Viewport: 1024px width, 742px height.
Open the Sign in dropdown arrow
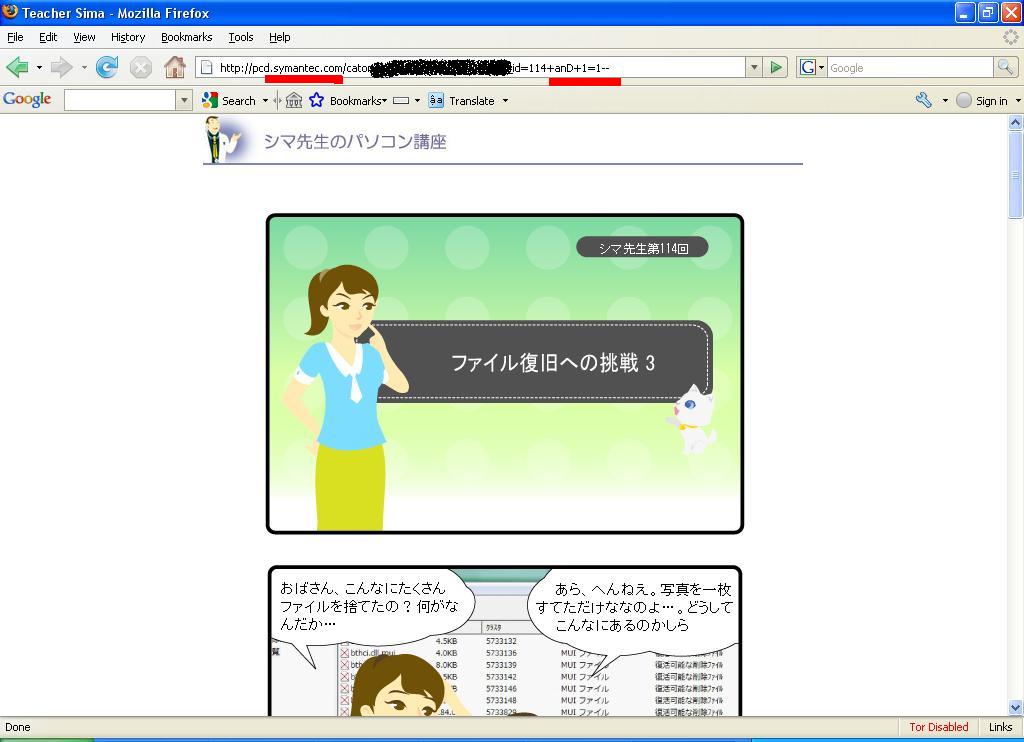coord(1018,101)
